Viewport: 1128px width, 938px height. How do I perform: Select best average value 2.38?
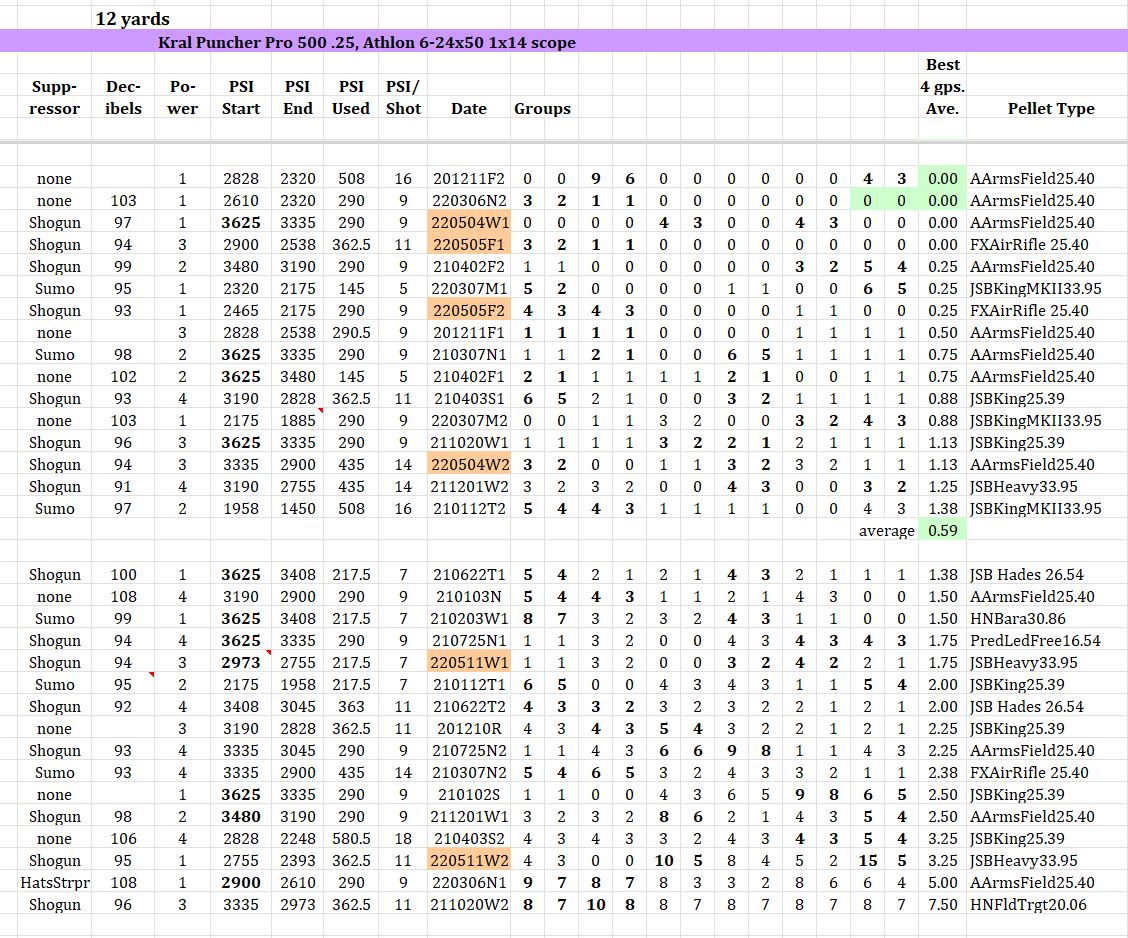click(x=942, y=773)
